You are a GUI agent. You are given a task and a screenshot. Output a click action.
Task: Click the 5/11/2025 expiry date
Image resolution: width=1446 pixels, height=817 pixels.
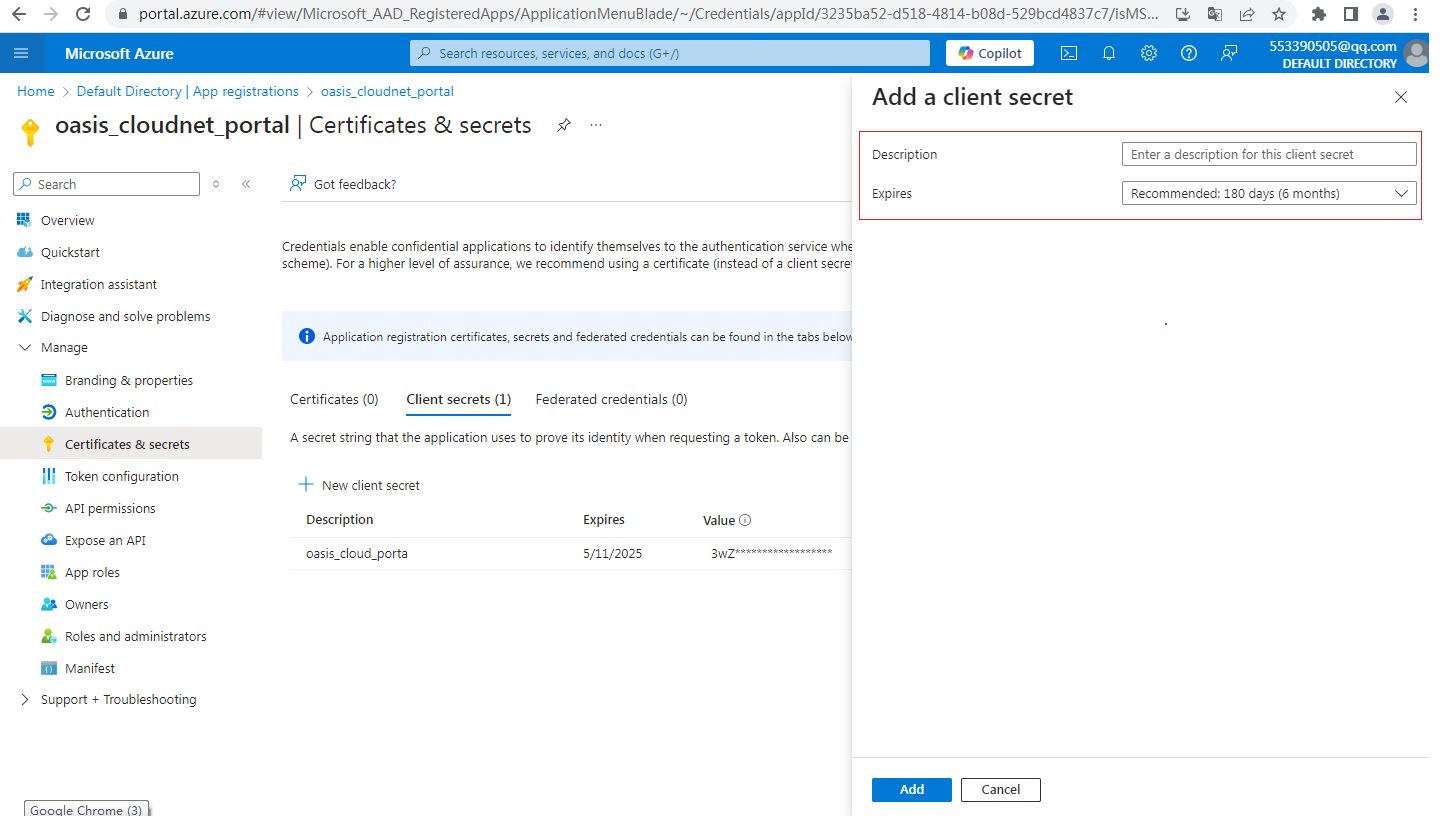click(612, 553)
